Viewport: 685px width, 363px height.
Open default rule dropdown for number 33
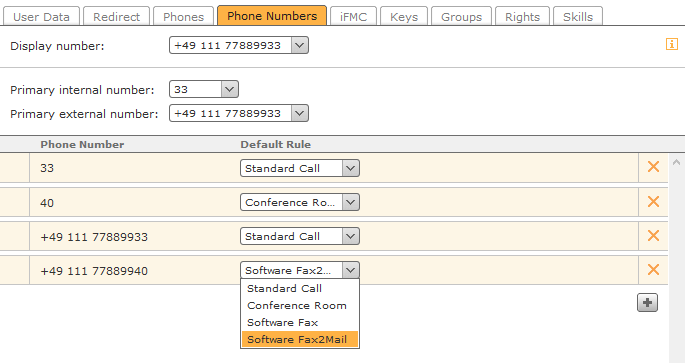pos(300,168)
